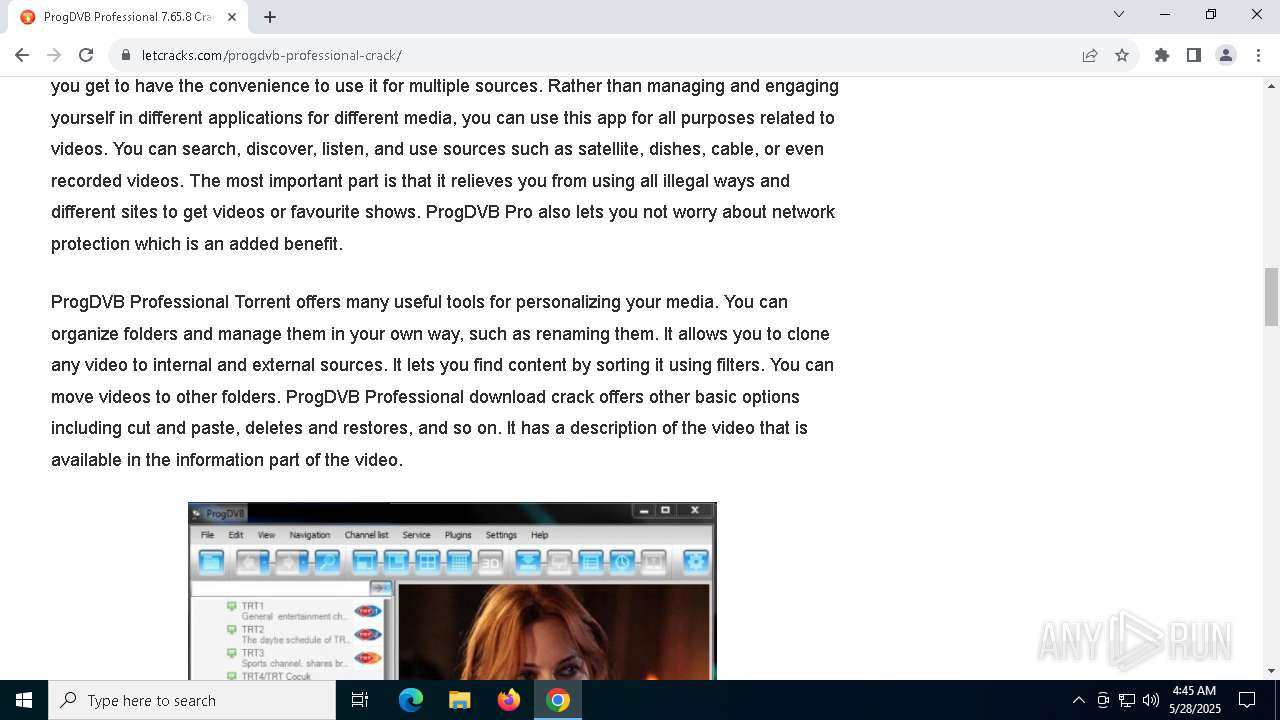Screen dimensions: 1280x720
Task: Open a new tab with plus button
Action: (x=270, y=17)
